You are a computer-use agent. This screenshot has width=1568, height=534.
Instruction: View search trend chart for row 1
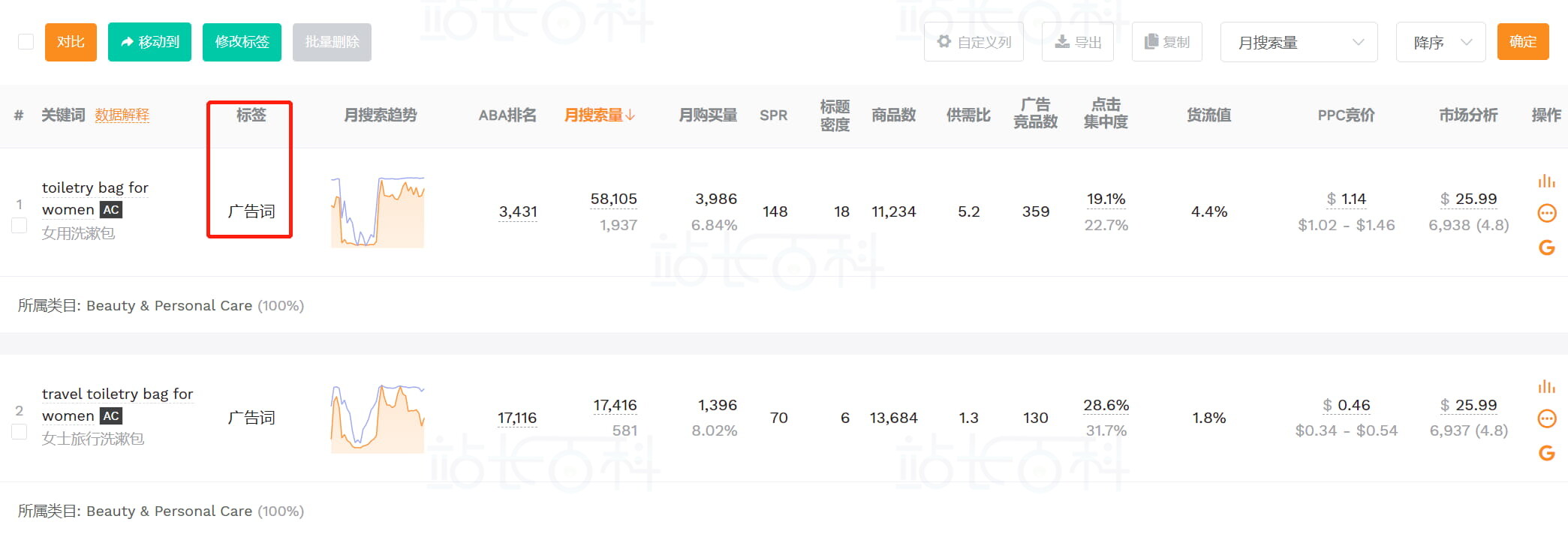tap(378, 212)
